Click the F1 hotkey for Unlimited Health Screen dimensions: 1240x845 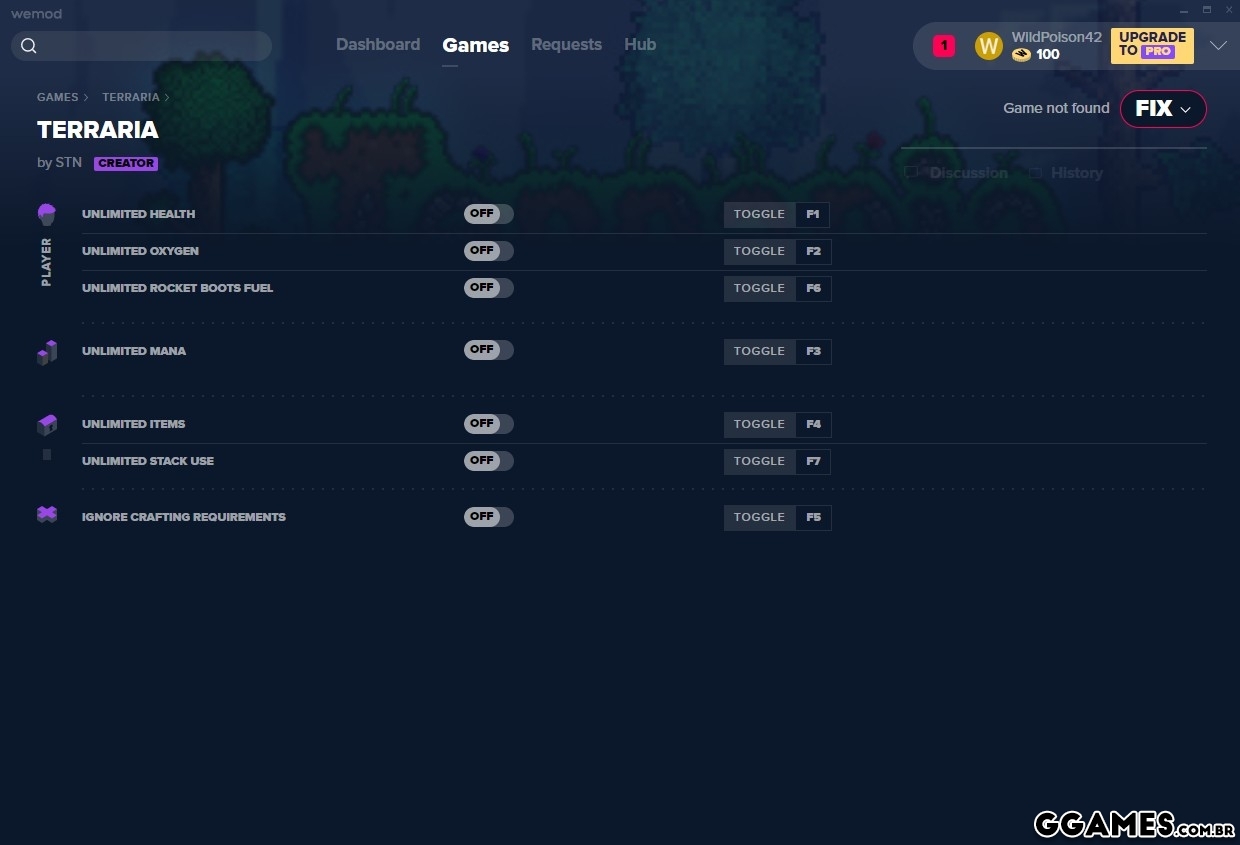(813, 215)
